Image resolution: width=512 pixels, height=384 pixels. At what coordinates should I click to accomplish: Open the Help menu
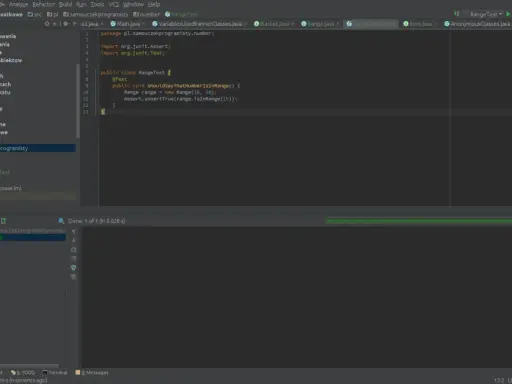pyautogui.click(x=154, y=4)
